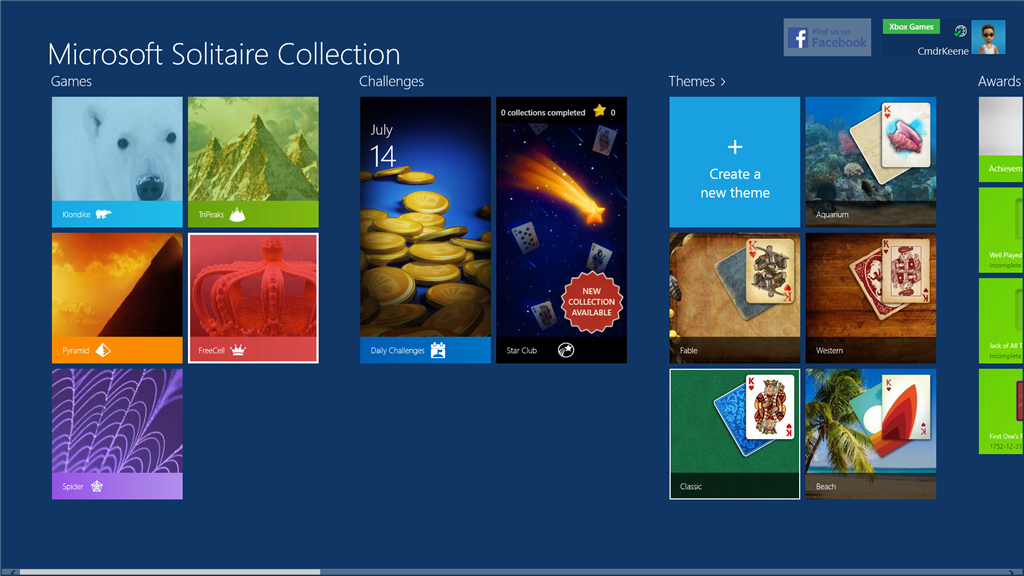The width and height of the screenshot is (1024, 576).
Task: Open the Klondike polar bear tile
Action: click(x=117, y=162)
